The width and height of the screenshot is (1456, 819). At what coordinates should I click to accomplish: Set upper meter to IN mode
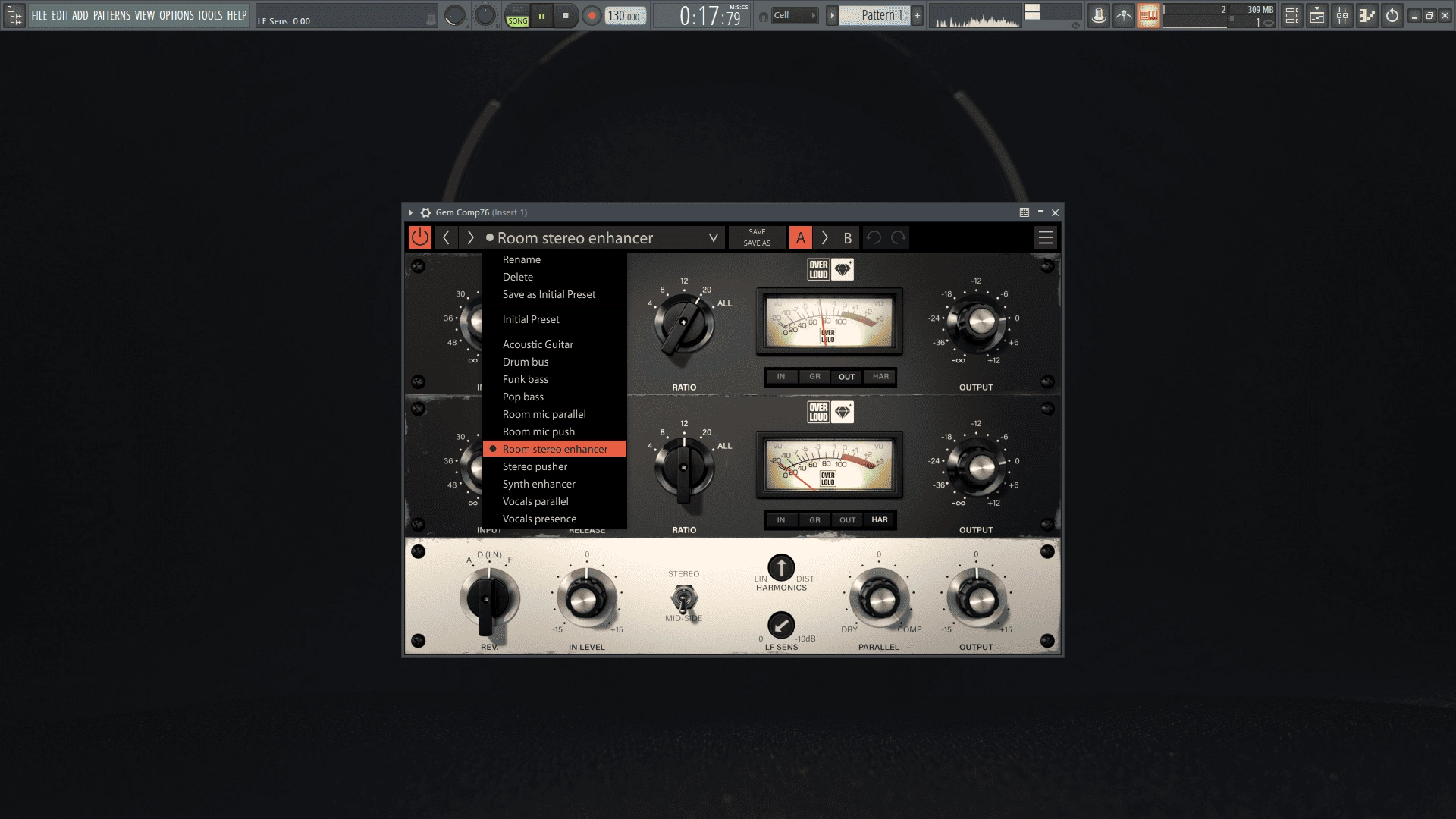point(781,377)
